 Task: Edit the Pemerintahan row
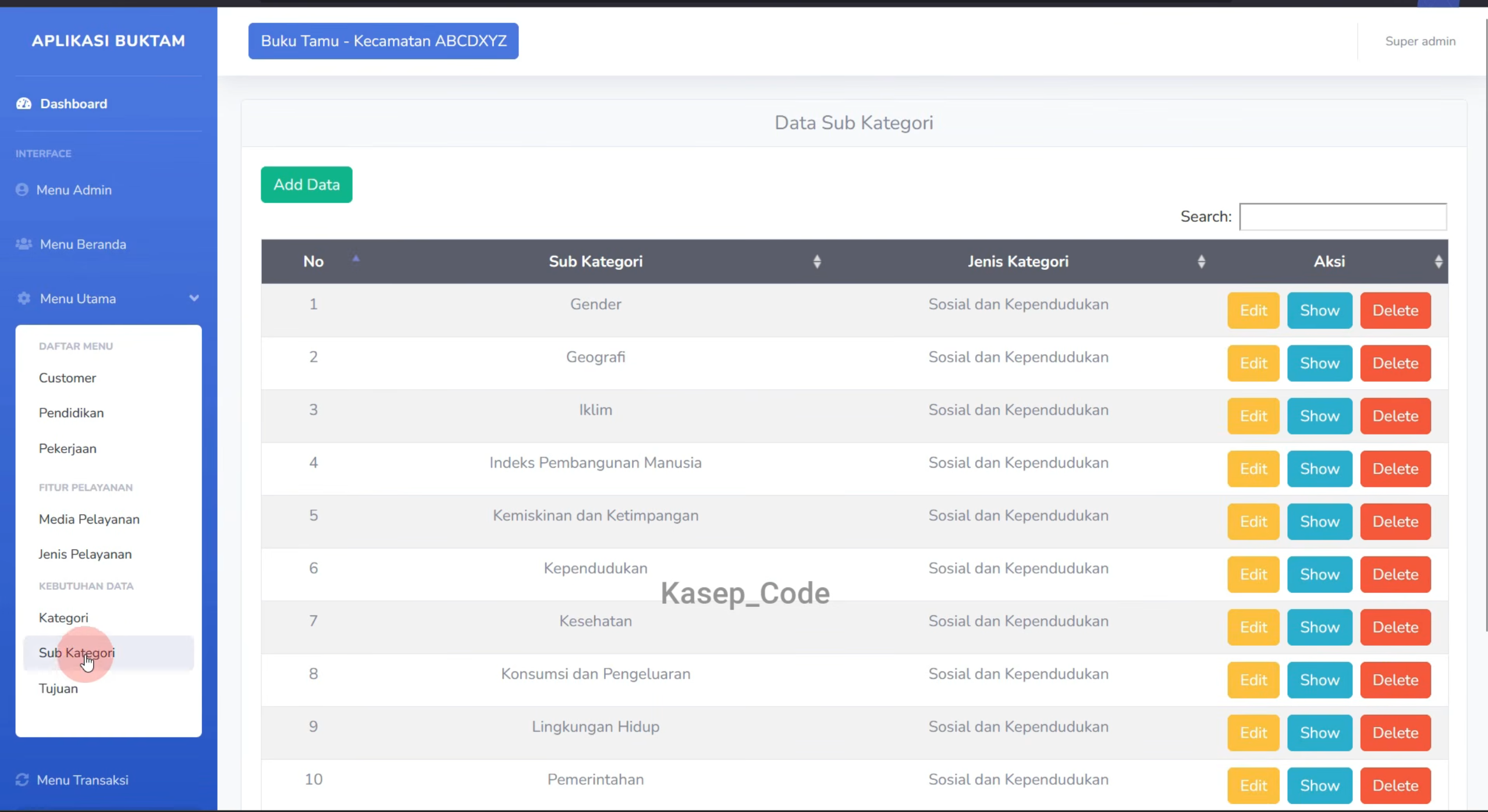[1253, 786]
